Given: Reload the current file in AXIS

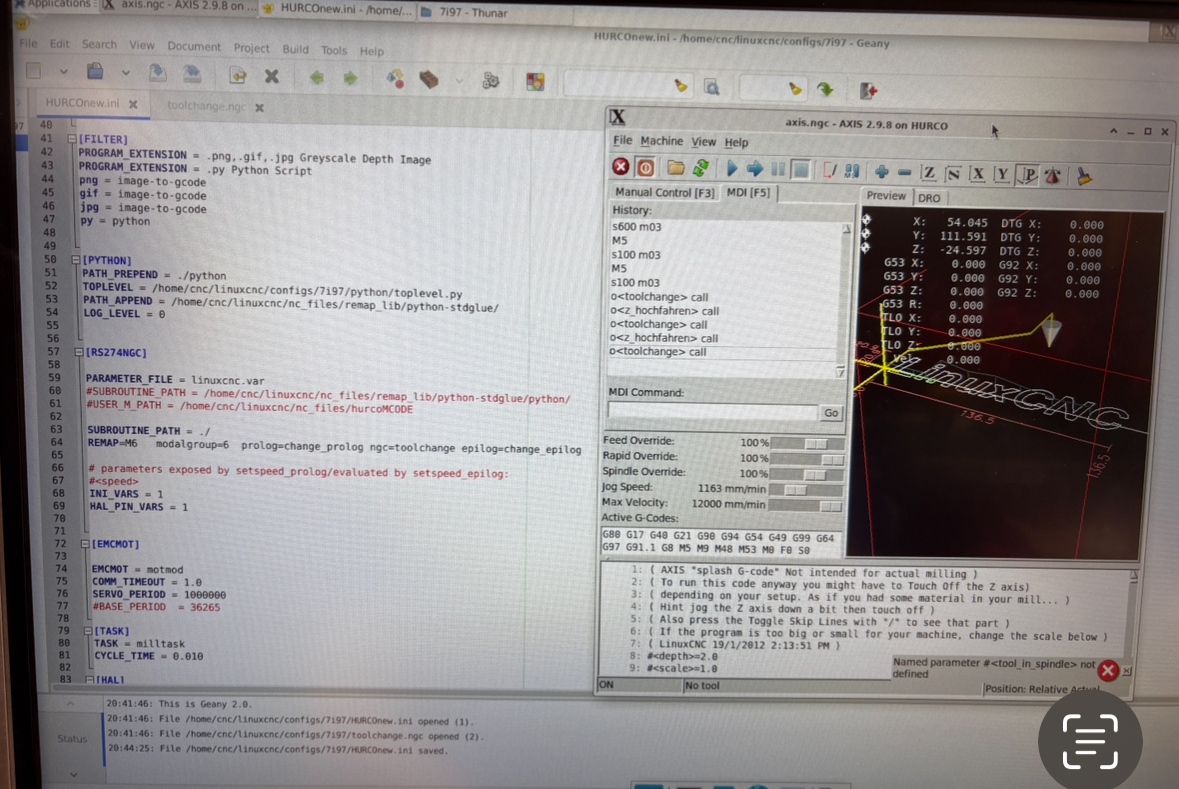Looking at the screenshot, I should [x=701, y=168].
